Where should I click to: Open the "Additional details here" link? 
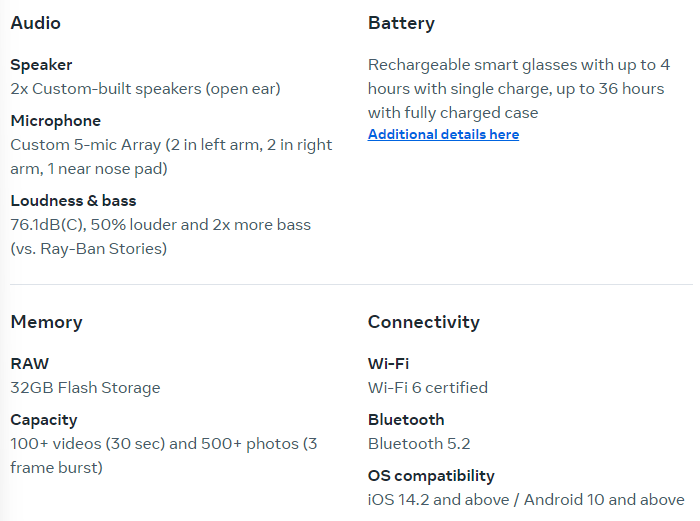(x=443, y=135)
